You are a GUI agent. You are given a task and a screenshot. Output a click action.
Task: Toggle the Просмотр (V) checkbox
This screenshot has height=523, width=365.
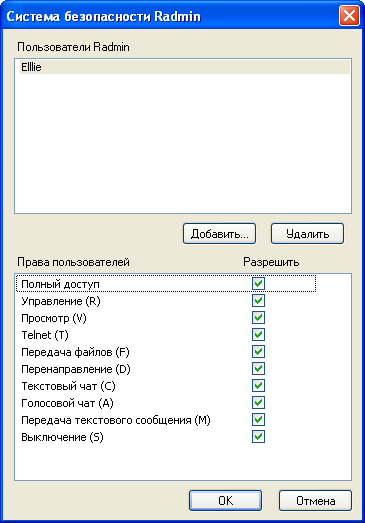click(259, 318)
